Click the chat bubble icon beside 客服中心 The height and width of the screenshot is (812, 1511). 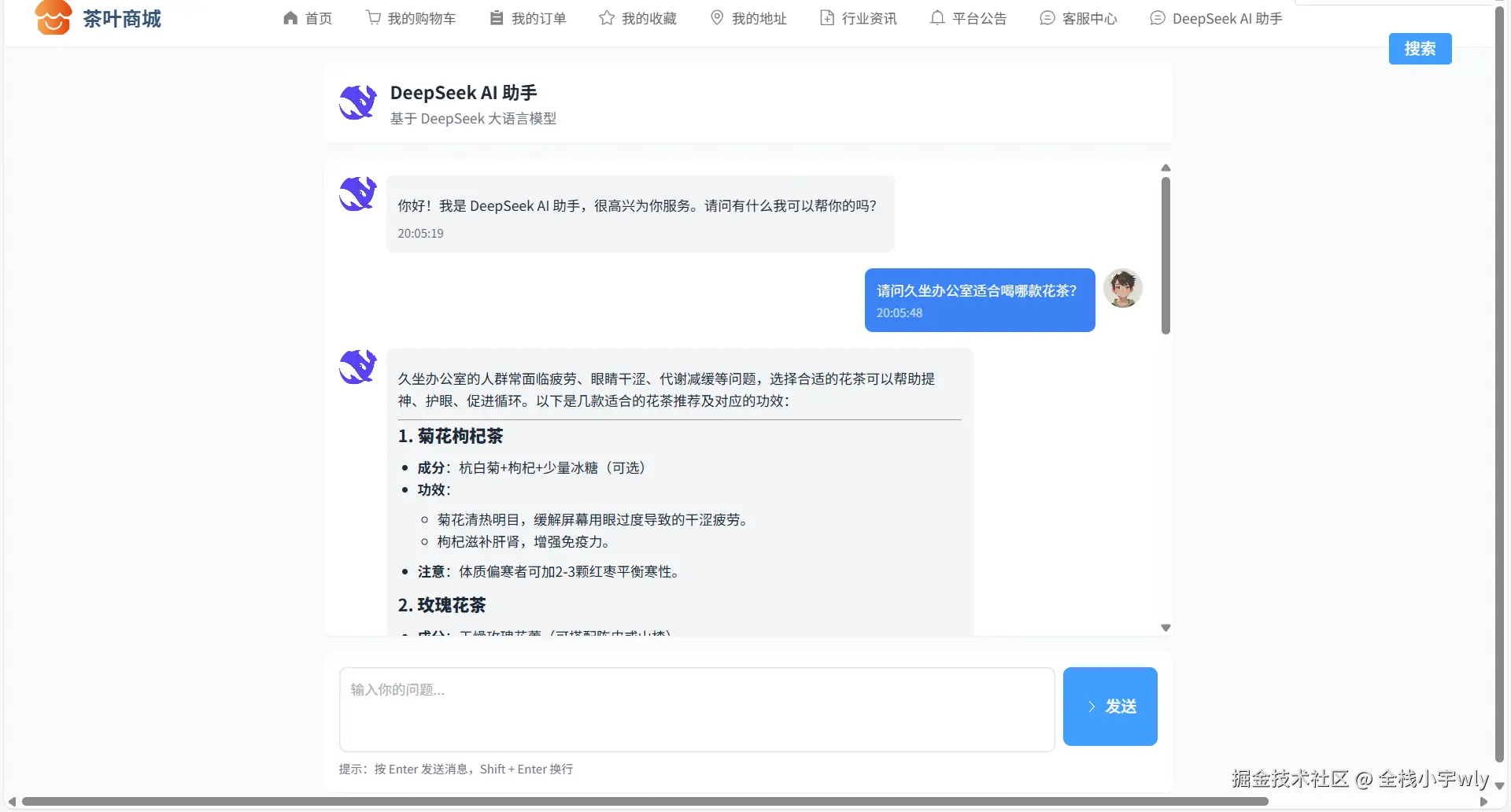pos(1047,18)
